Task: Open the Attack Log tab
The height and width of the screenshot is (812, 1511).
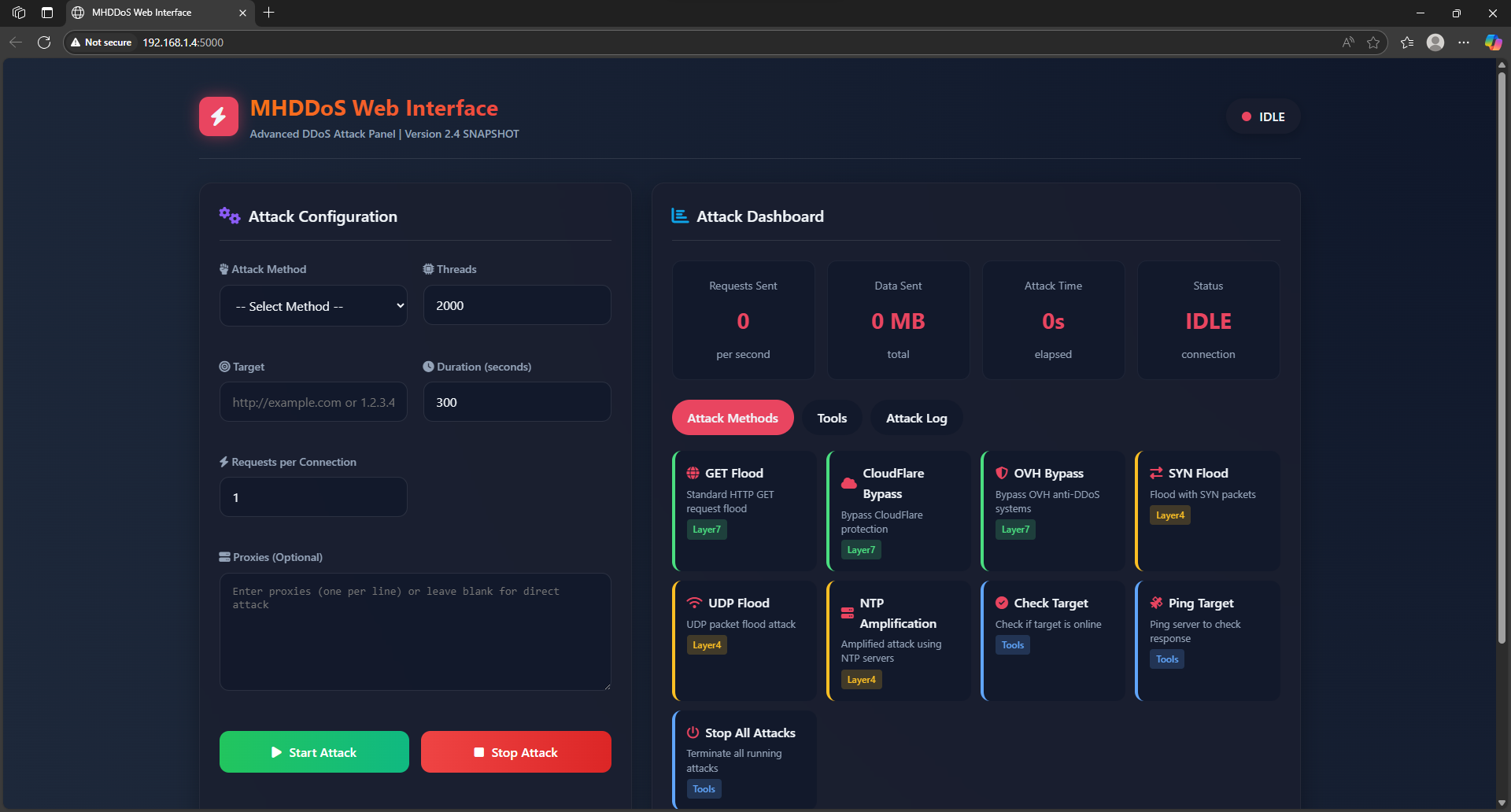Action: coord(916,418)
